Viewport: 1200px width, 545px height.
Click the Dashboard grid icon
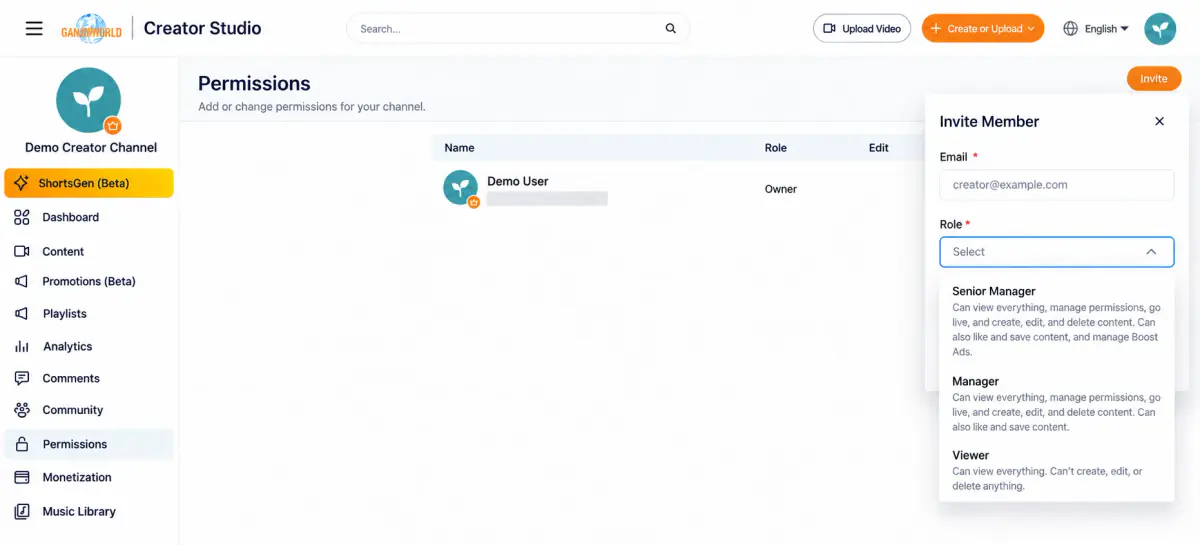pos(22,217)
